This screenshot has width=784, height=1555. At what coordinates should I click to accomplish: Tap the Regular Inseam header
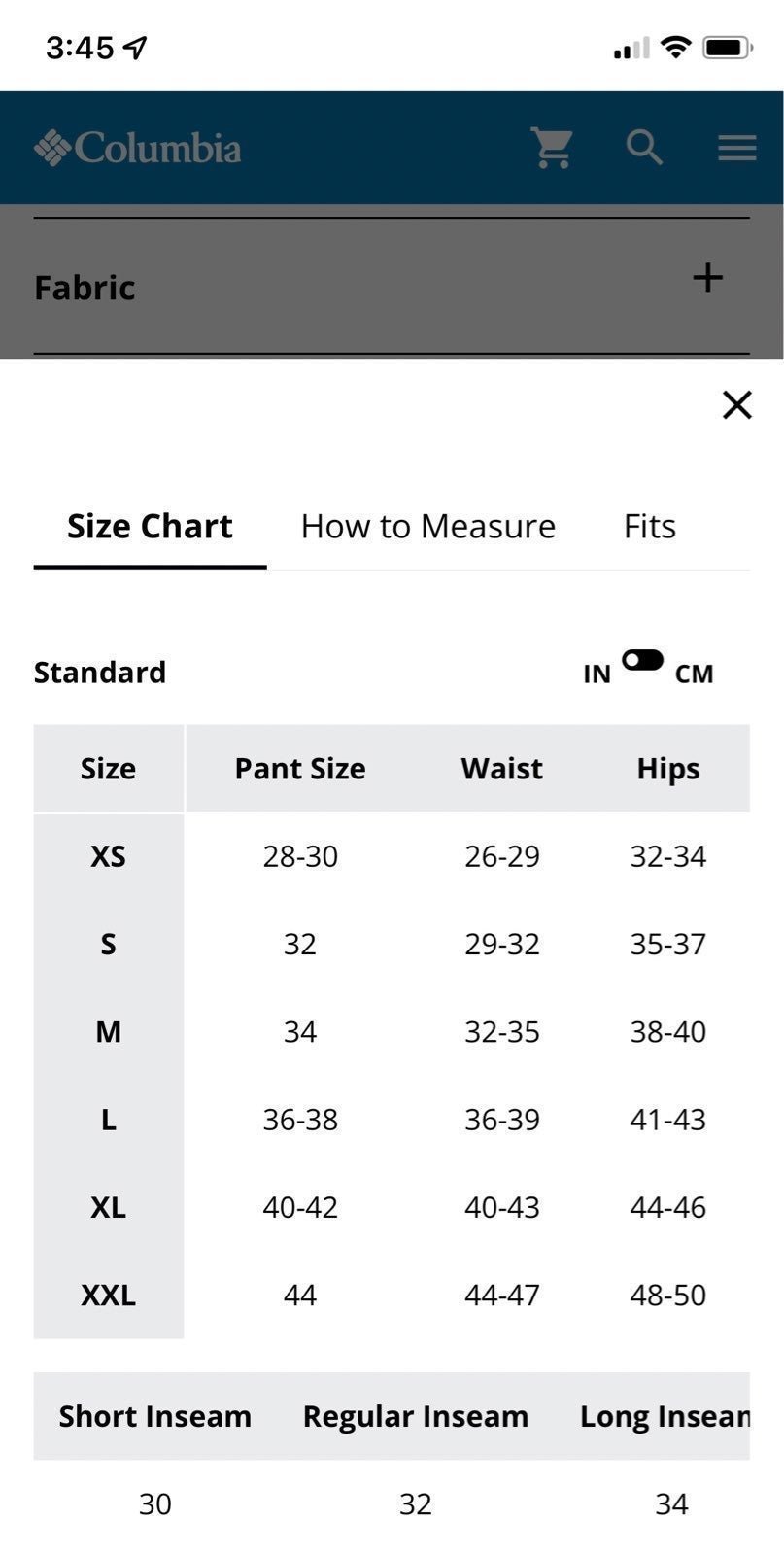(416, 1416)
